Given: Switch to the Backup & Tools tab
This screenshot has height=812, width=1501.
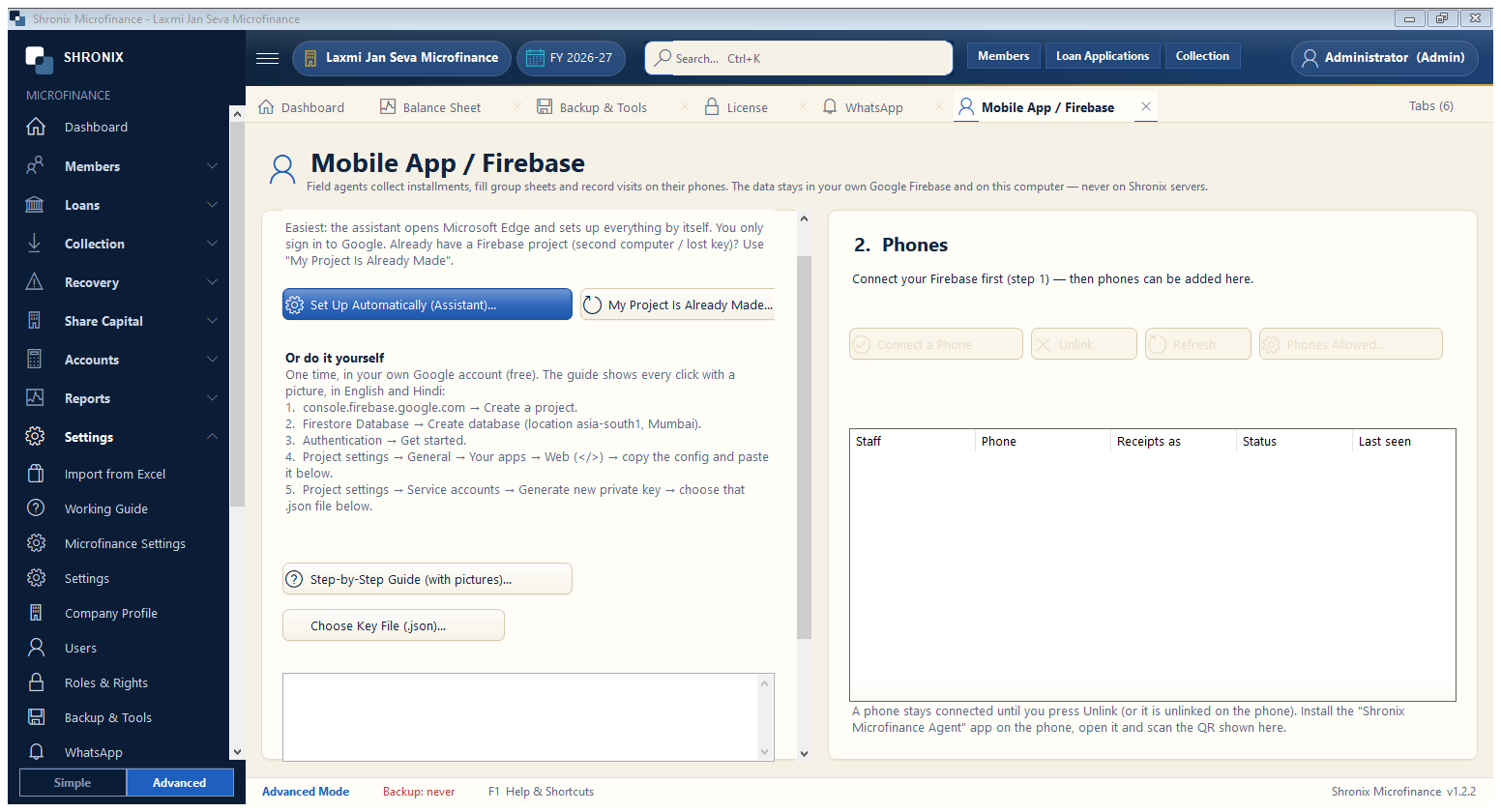Looking at the screenshot, I should coord(592,107).
